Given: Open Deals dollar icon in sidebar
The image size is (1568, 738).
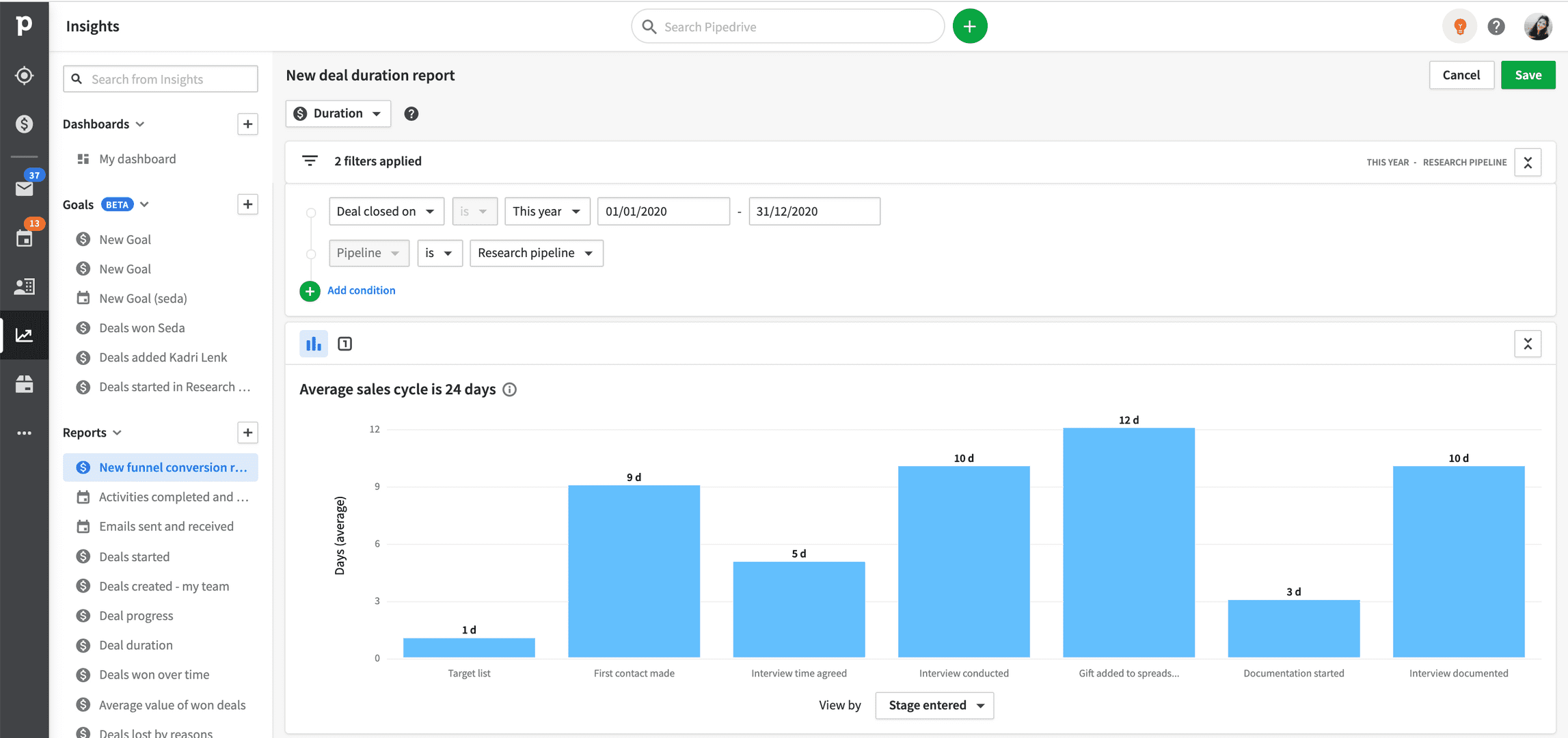Looking at the screenshot, I should [24, 124].
